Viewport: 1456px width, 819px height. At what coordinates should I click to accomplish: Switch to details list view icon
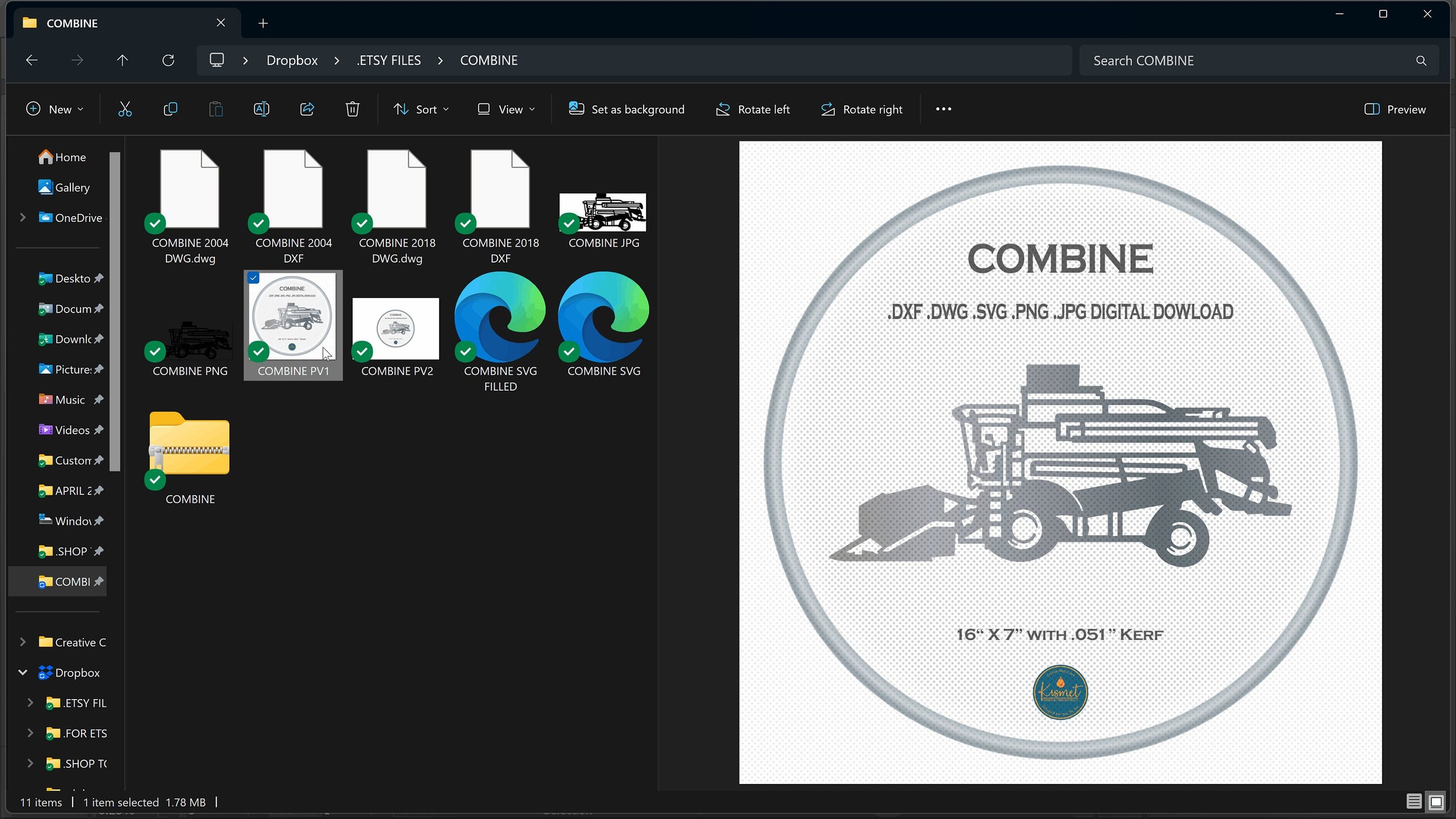(x=1413, y=802)
